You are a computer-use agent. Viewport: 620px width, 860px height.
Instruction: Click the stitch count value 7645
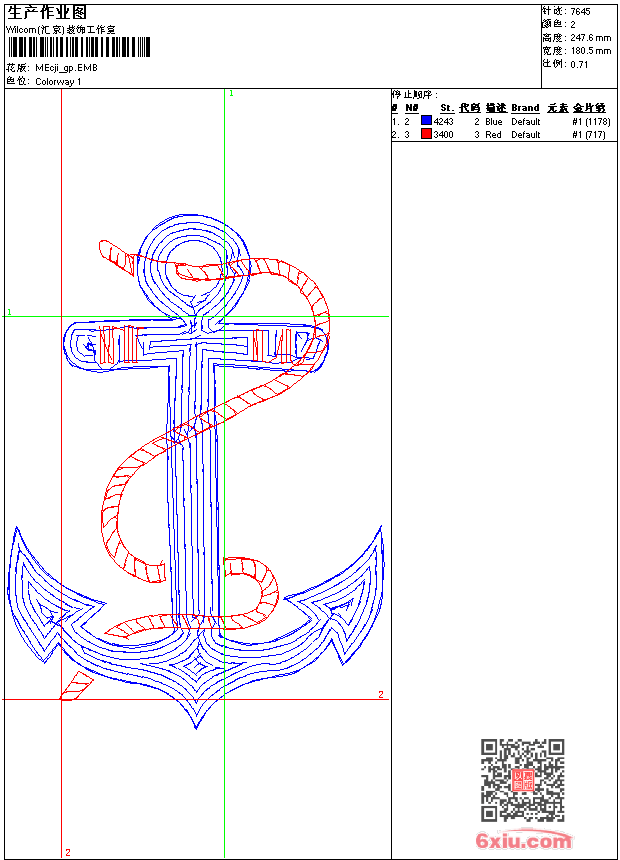(580, 11)
